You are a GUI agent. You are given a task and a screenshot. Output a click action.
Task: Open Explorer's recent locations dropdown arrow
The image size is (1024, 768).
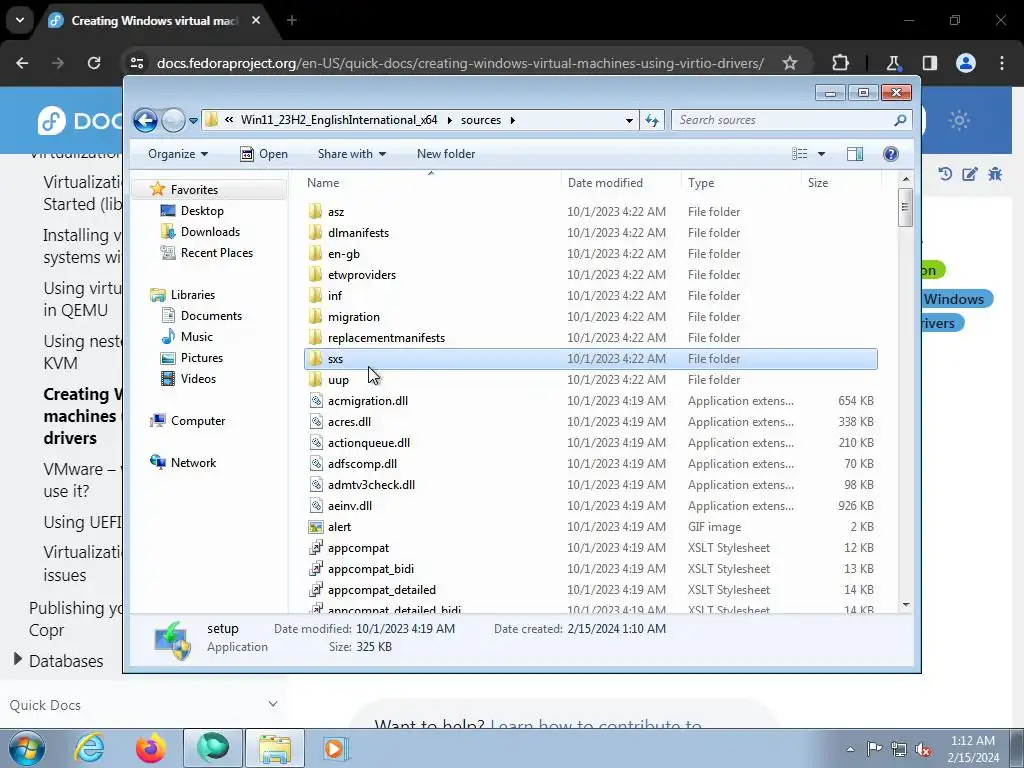193,121
